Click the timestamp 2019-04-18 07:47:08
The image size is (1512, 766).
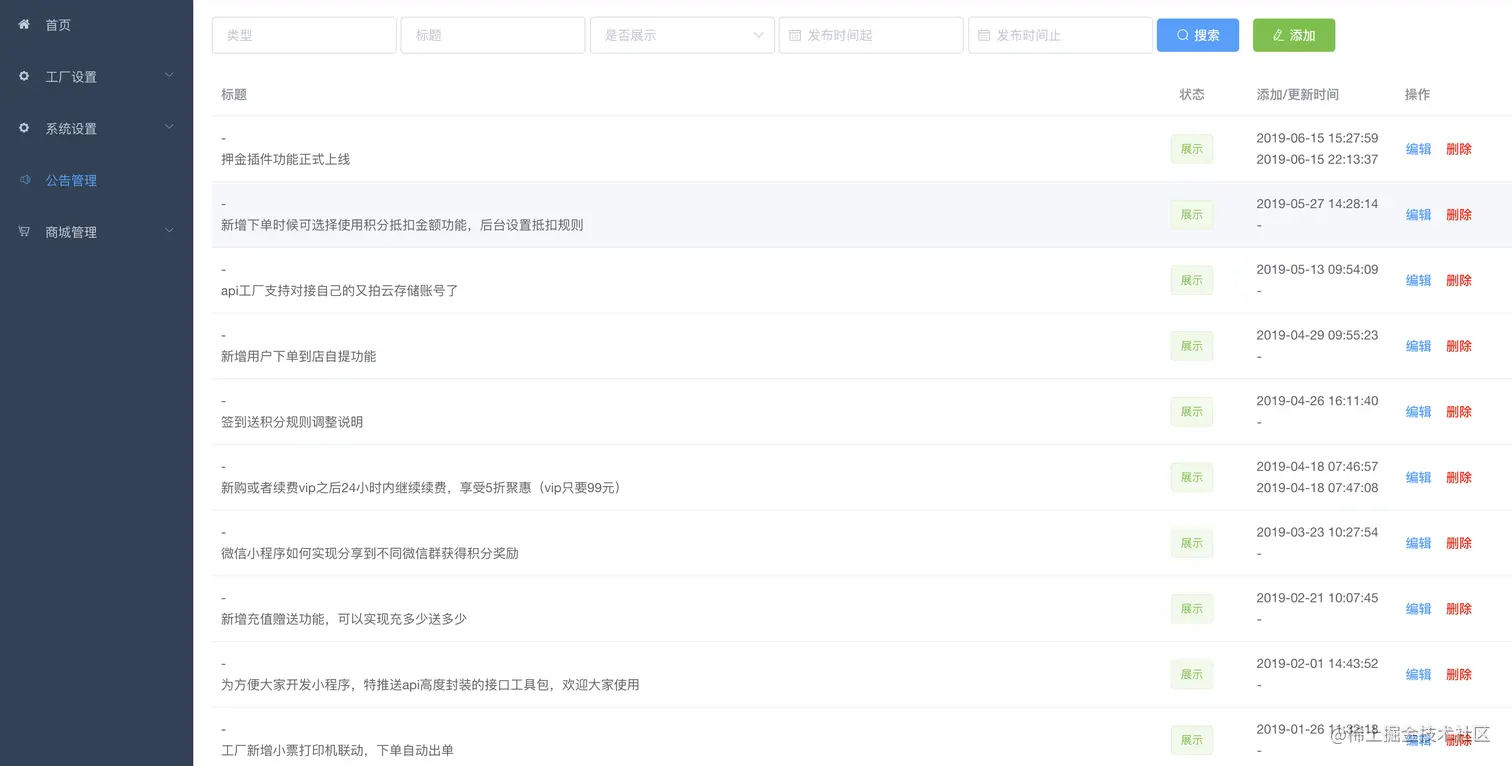tap(1317, 488)
